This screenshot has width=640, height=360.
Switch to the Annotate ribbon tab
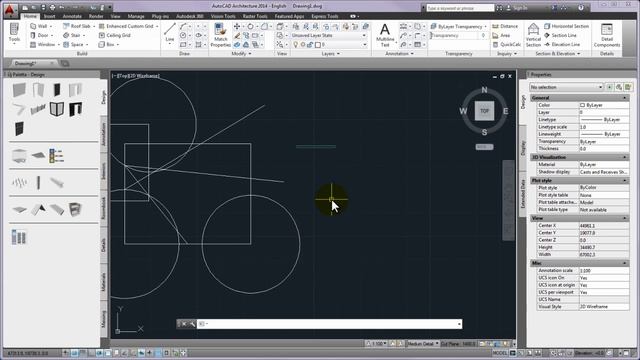(72, 16)
